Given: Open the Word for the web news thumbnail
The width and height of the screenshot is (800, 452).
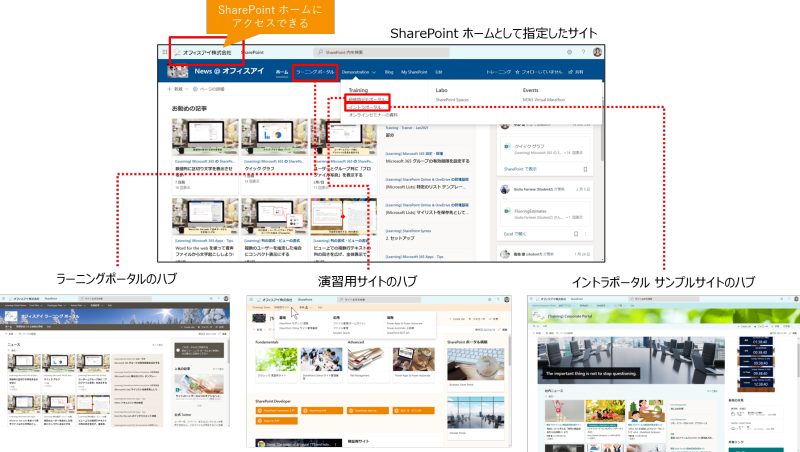Looking at the screenshot, I should click(205, 216).
